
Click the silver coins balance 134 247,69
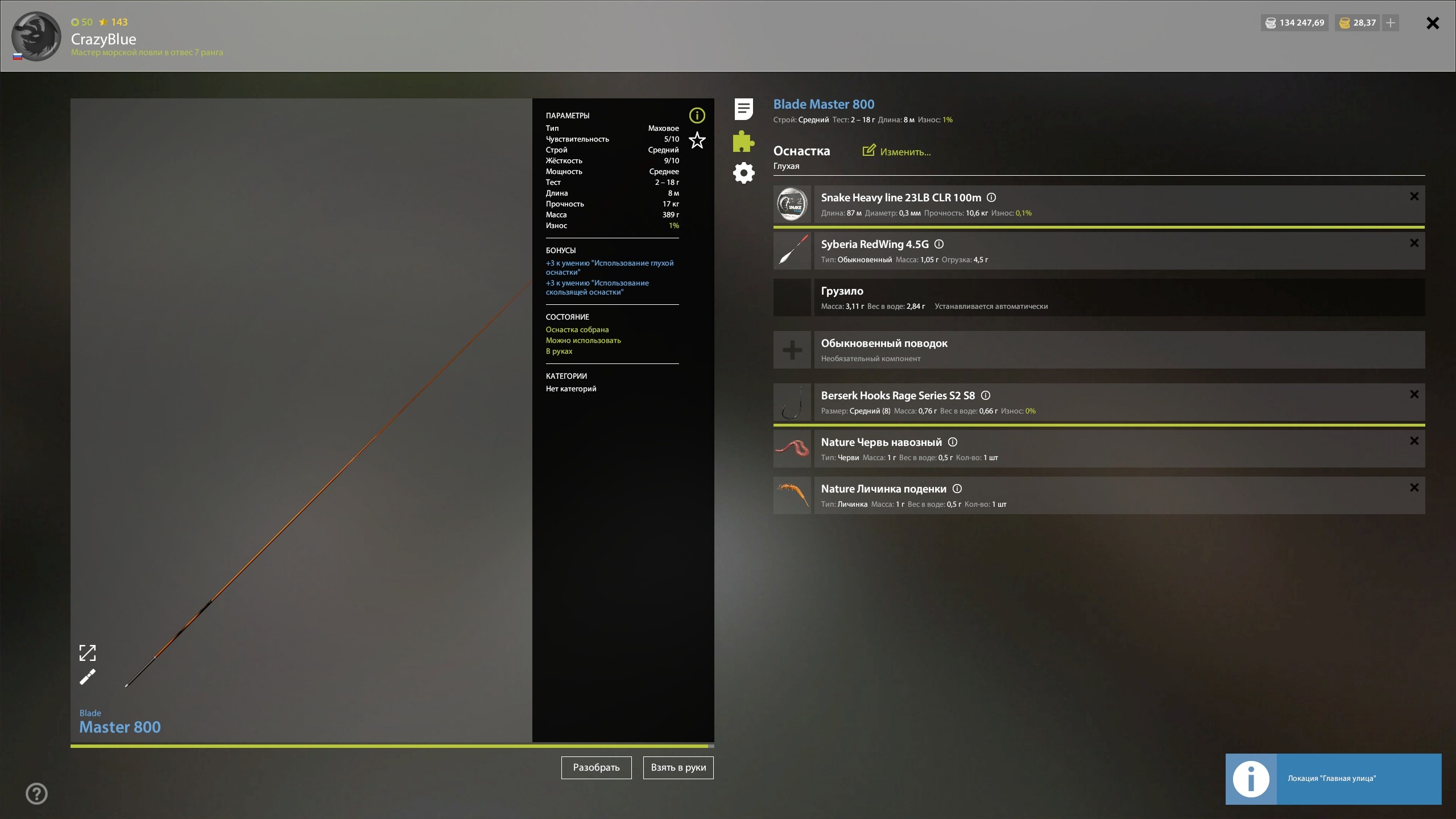pos(1294,23)
